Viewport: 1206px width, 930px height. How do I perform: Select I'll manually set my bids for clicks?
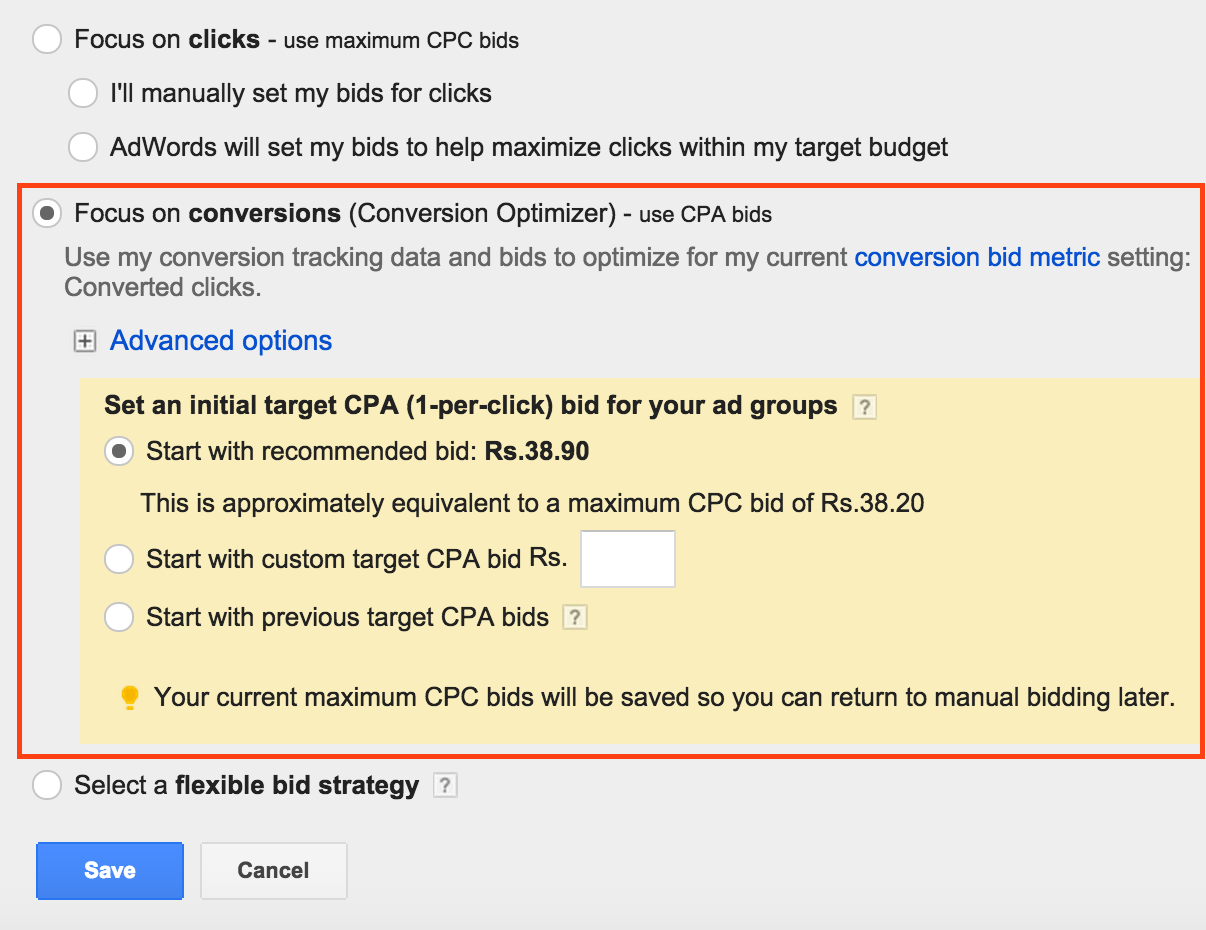click(x=83, y=92)
